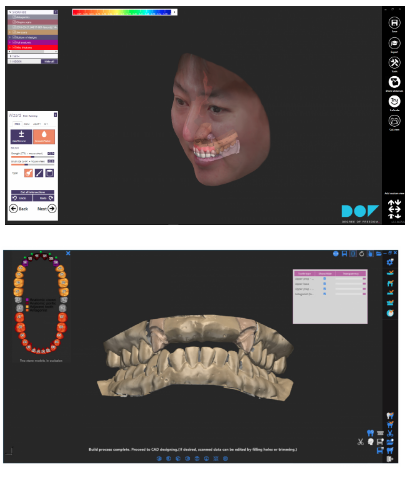409x480 pixels.
Task: Open Expert mode from the black sidebar
Action: [394, 43]
